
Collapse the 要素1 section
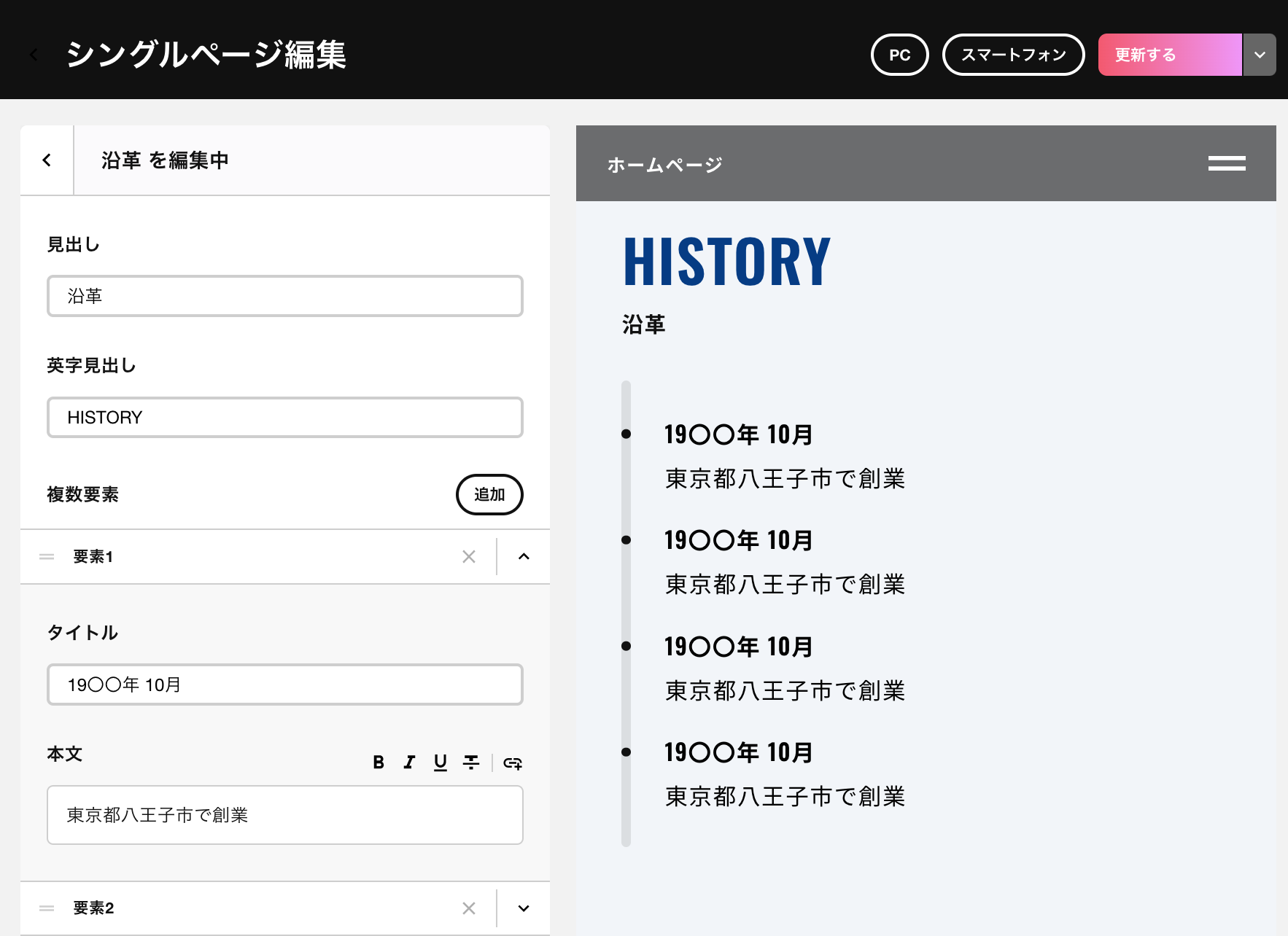pyautogui.click(x=524, y=557)
